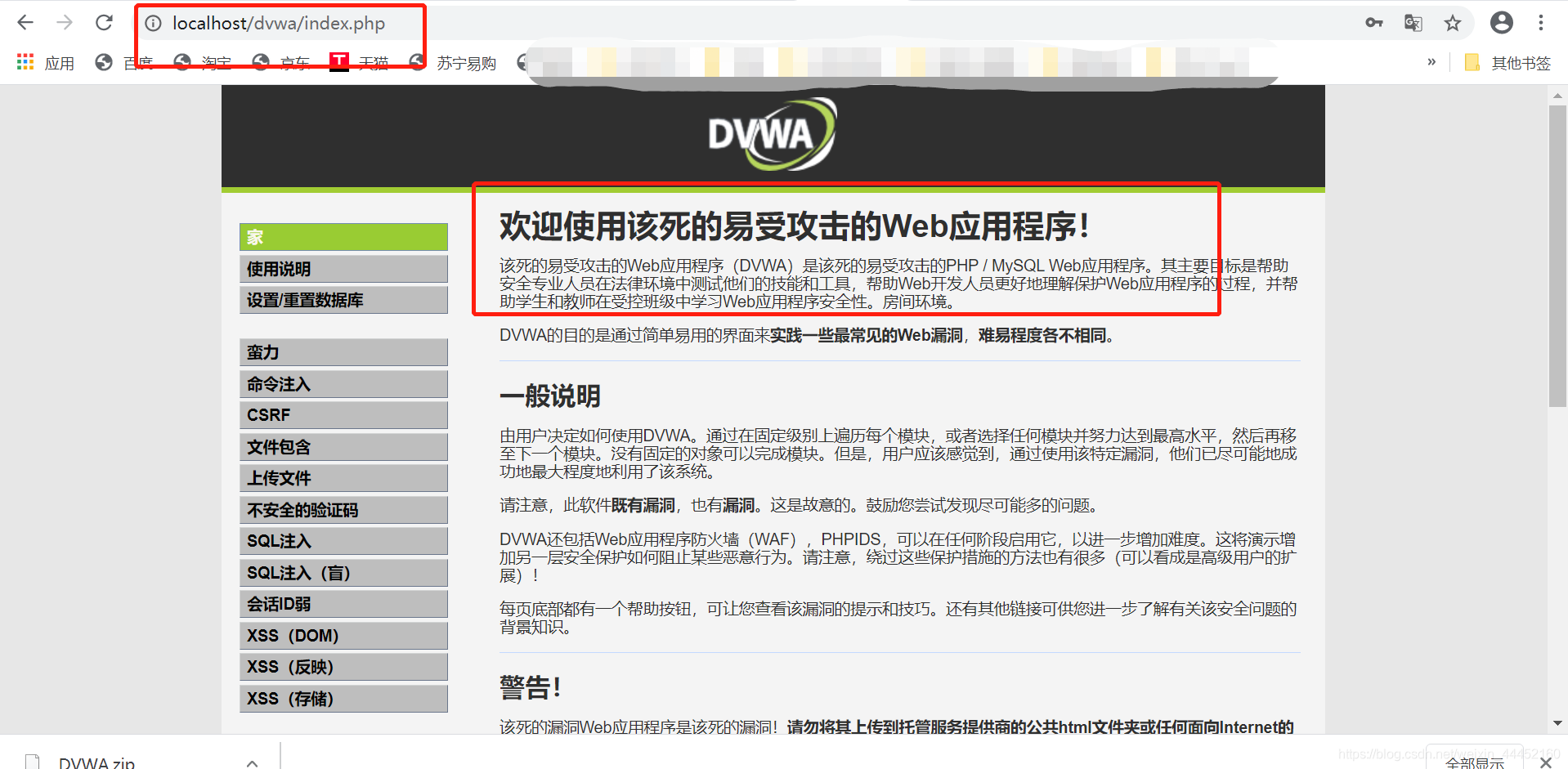Focus the address bar showing localhost/dvwa/index.php

pyautogui.click(x=278, y=24)
